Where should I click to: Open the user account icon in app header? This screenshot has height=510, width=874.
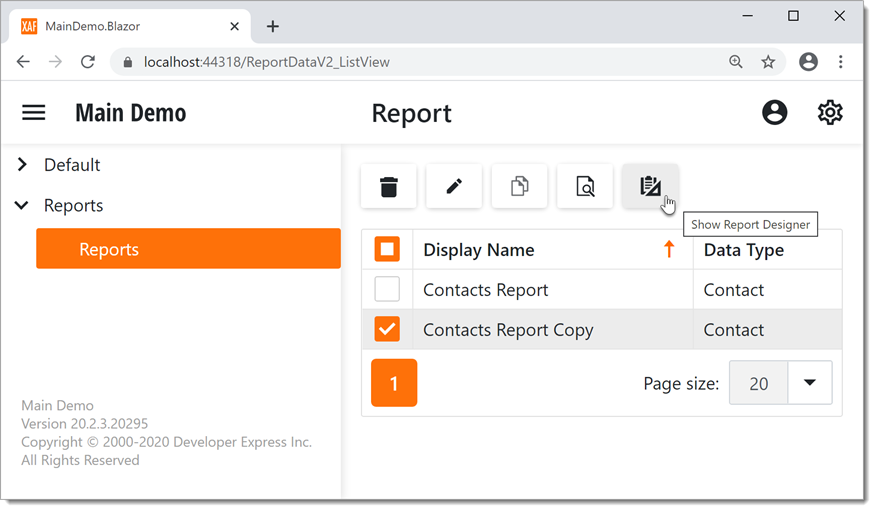tap(774, 113)
